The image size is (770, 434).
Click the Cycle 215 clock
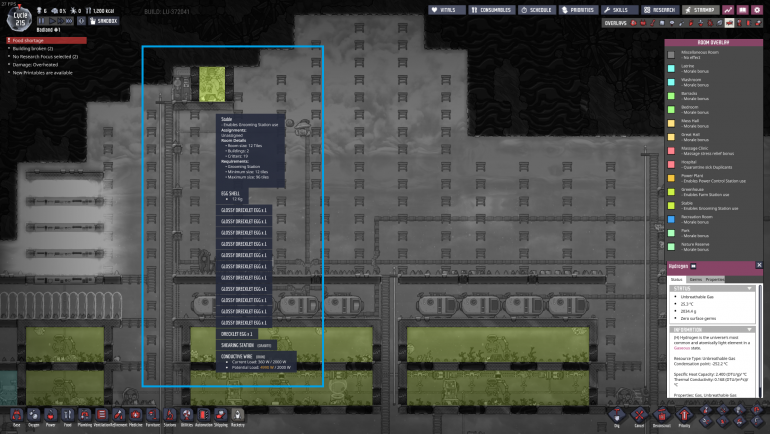(20, 19)
